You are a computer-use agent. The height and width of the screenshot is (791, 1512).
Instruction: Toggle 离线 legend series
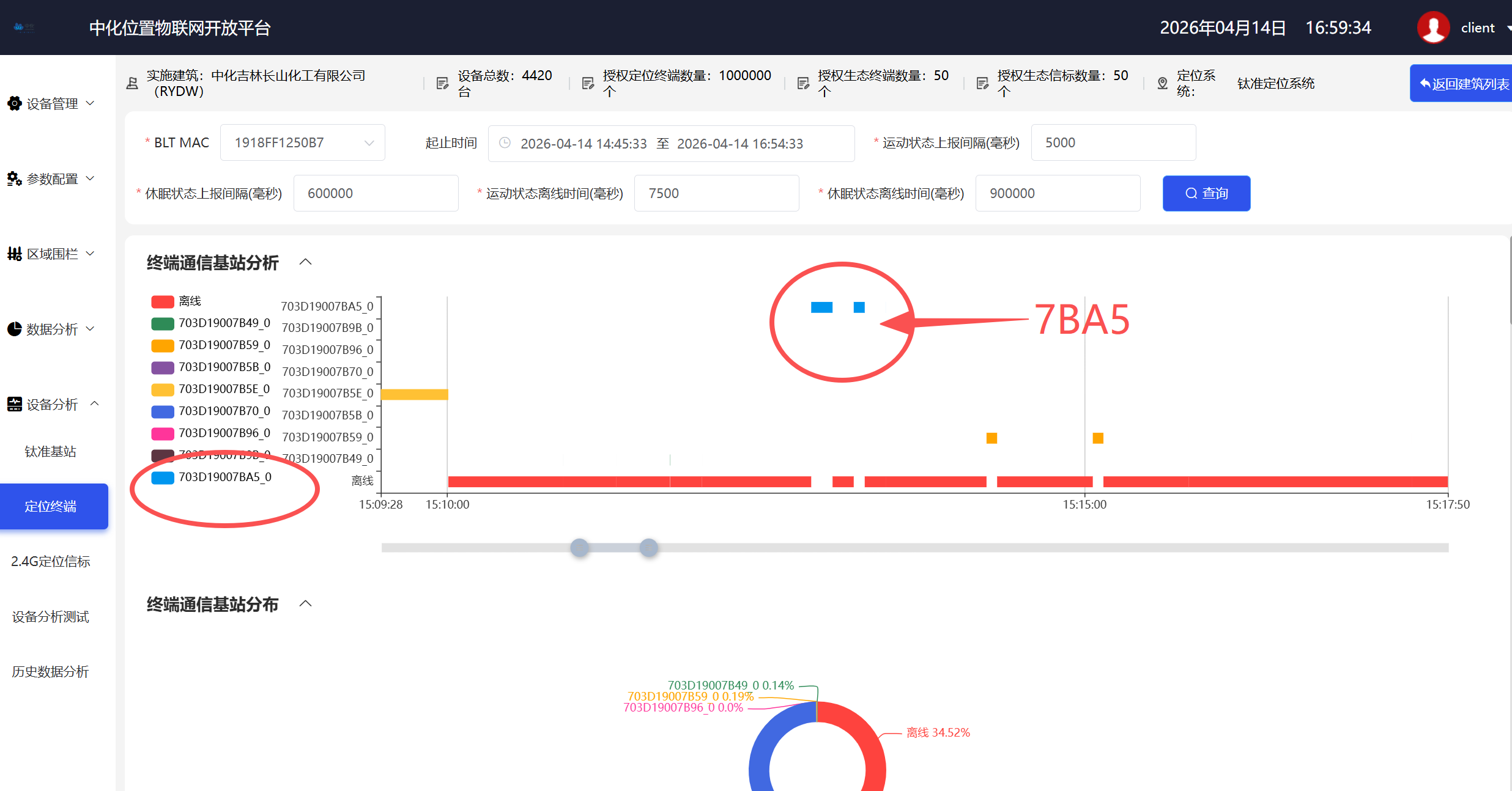coord(176,301)
